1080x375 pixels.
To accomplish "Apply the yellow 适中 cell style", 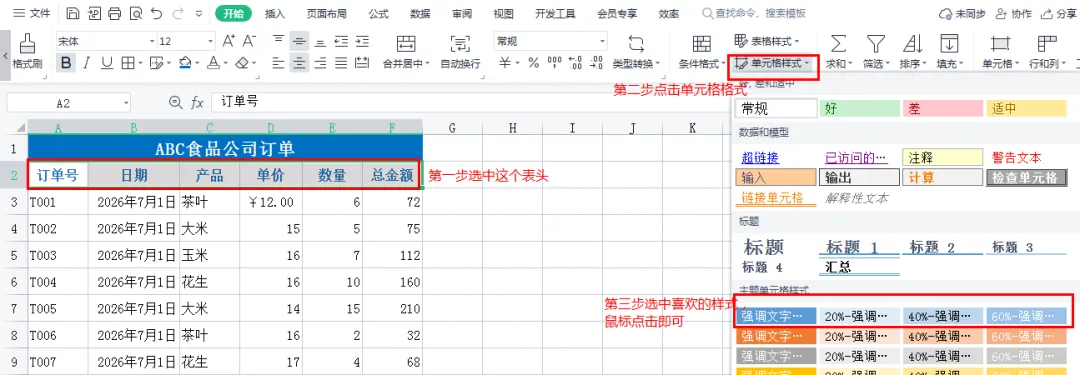I will click(1026, 108).
